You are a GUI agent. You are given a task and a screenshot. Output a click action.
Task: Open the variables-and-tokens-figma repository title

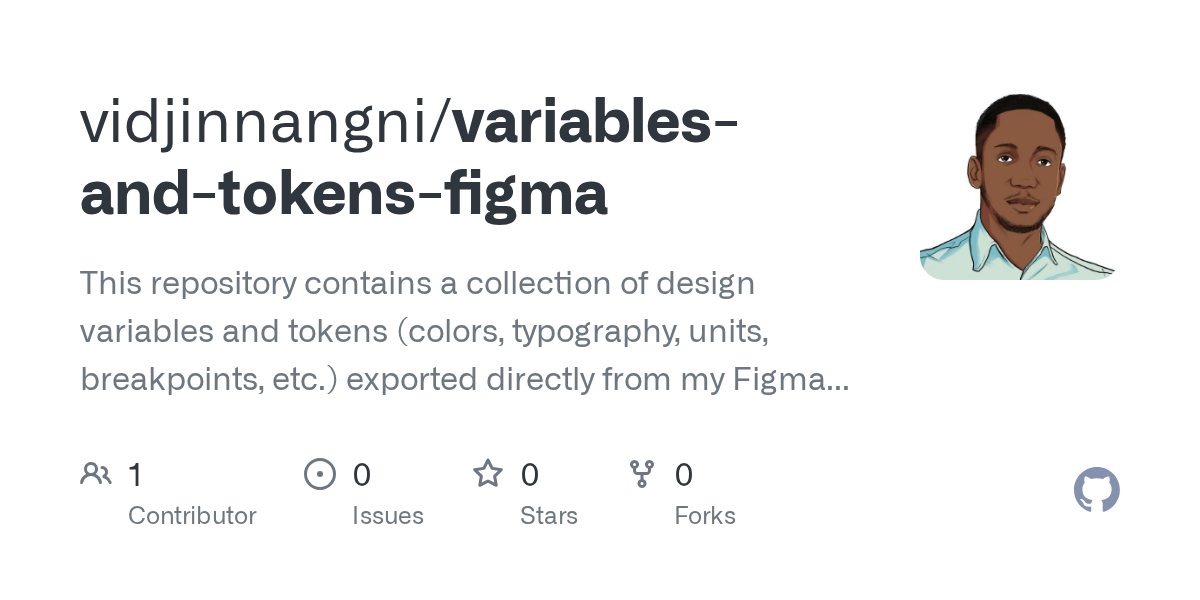point(410,158)
